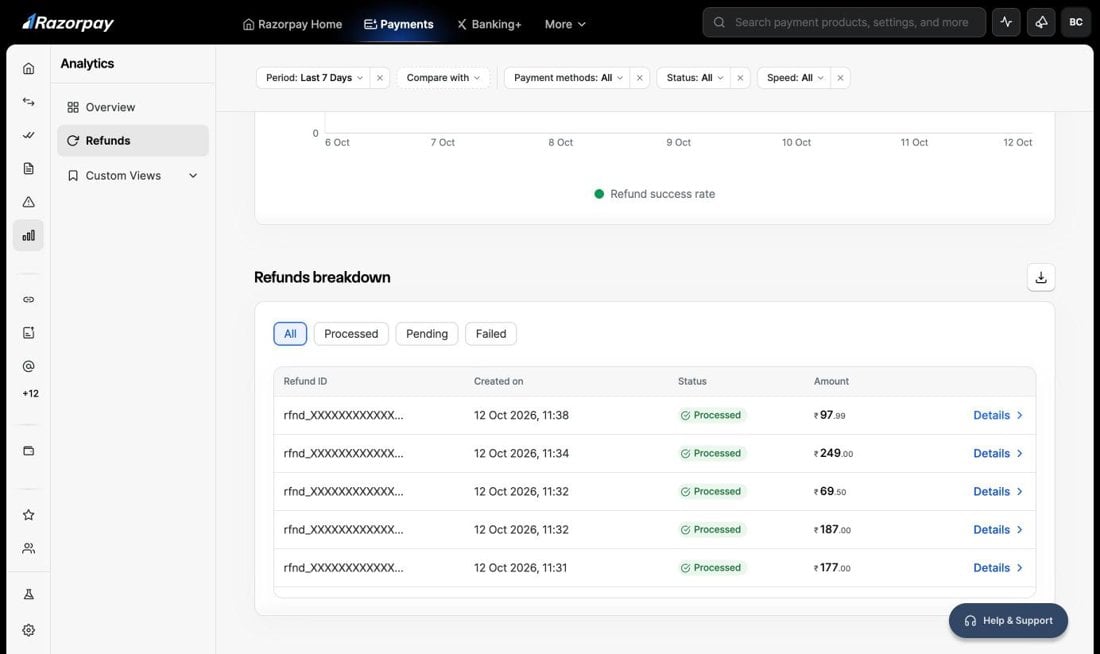Click the refund ID in the ₹69.50 row
The height and width of the screenshot is (654, 1100).
click(x=343, y=492)
